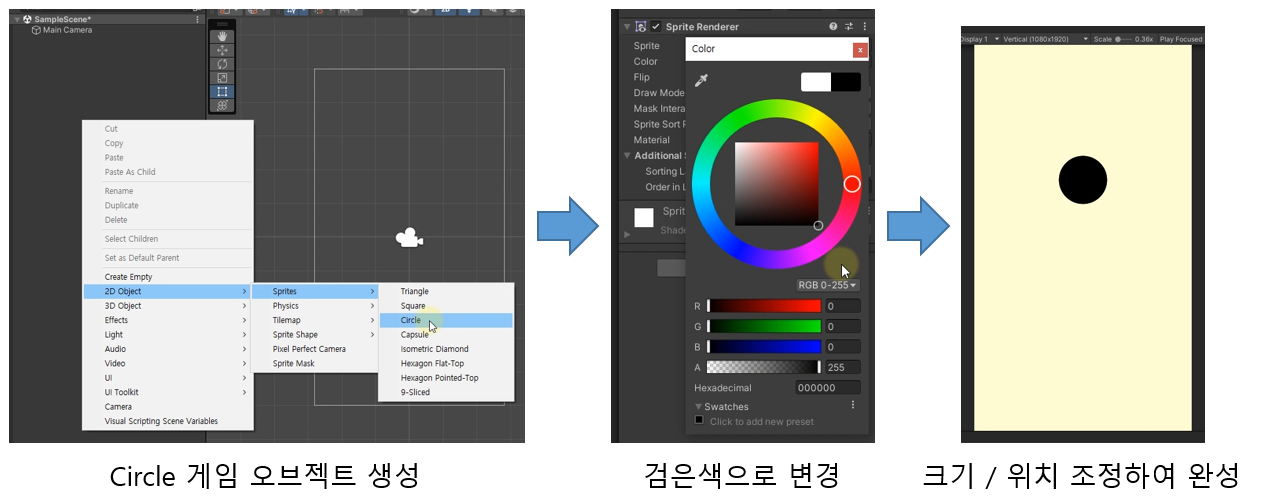Select Create Empty in context menu
This screenshot has width=1268, height=500.
(167, 277)
